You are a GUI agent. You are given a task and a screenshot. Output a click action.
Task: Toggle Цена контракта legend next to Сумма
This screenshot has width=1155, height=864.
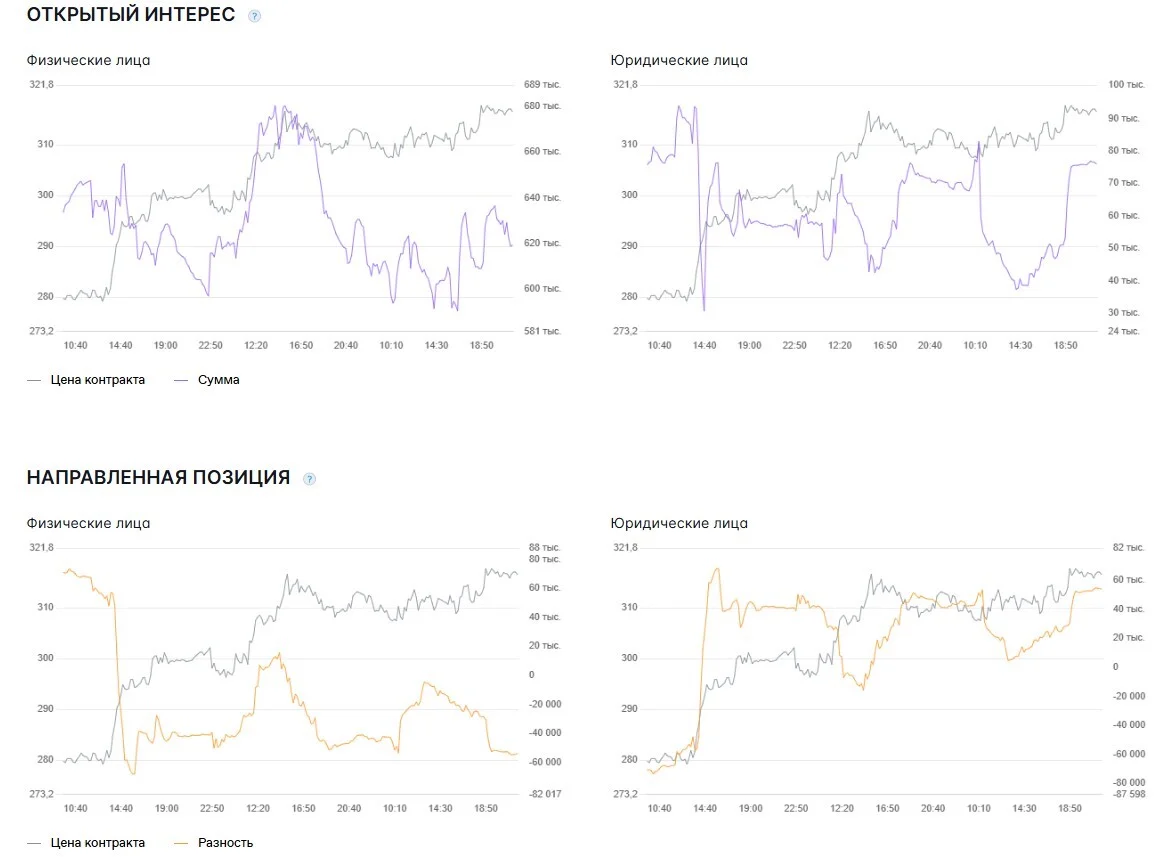[x=97, y=380]
